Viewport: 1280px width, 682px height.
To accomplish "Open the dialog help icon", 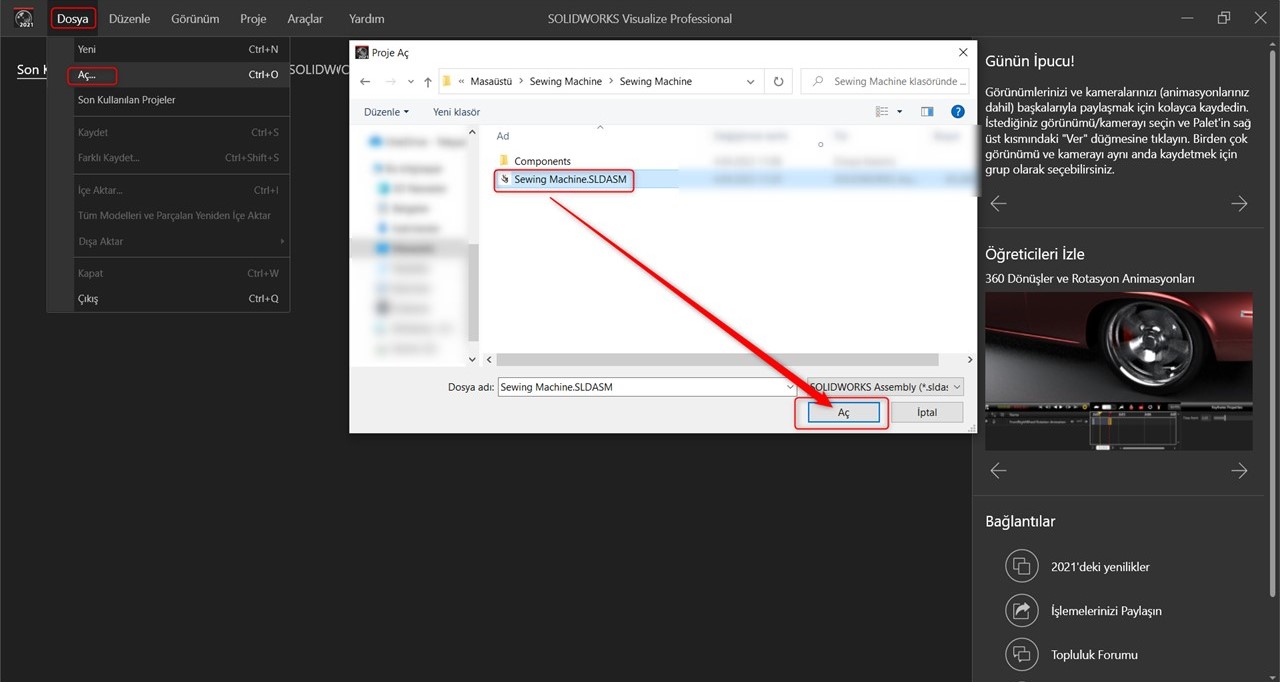I will pyautogui.click(x=958, y=112).
